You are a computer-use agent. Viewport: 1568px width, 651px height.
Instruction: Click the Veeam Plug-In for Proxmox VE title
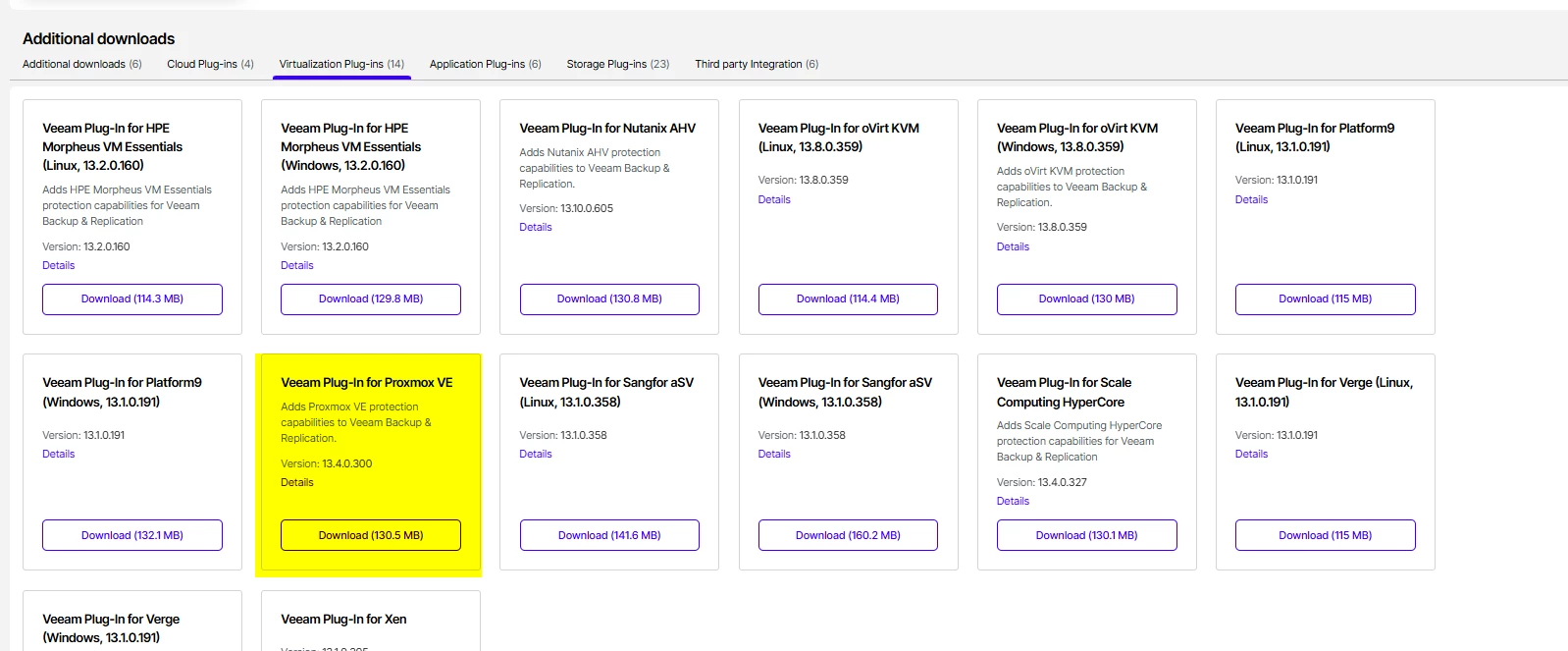click(x=367, y=383)
